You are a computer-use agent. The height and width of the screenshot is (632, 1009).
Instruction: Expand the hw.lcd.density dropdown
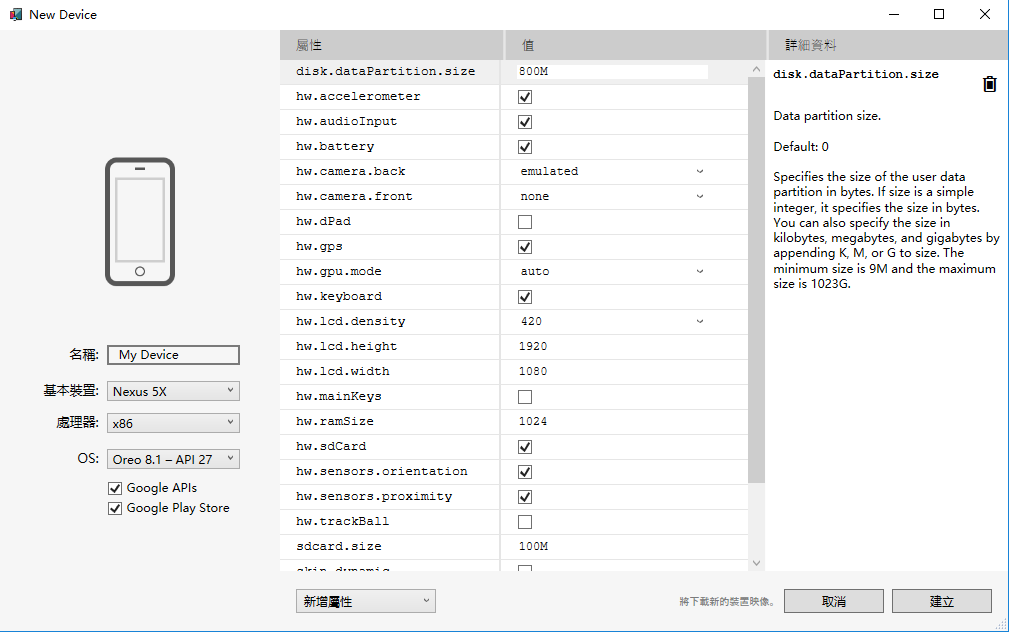(611, 322)
